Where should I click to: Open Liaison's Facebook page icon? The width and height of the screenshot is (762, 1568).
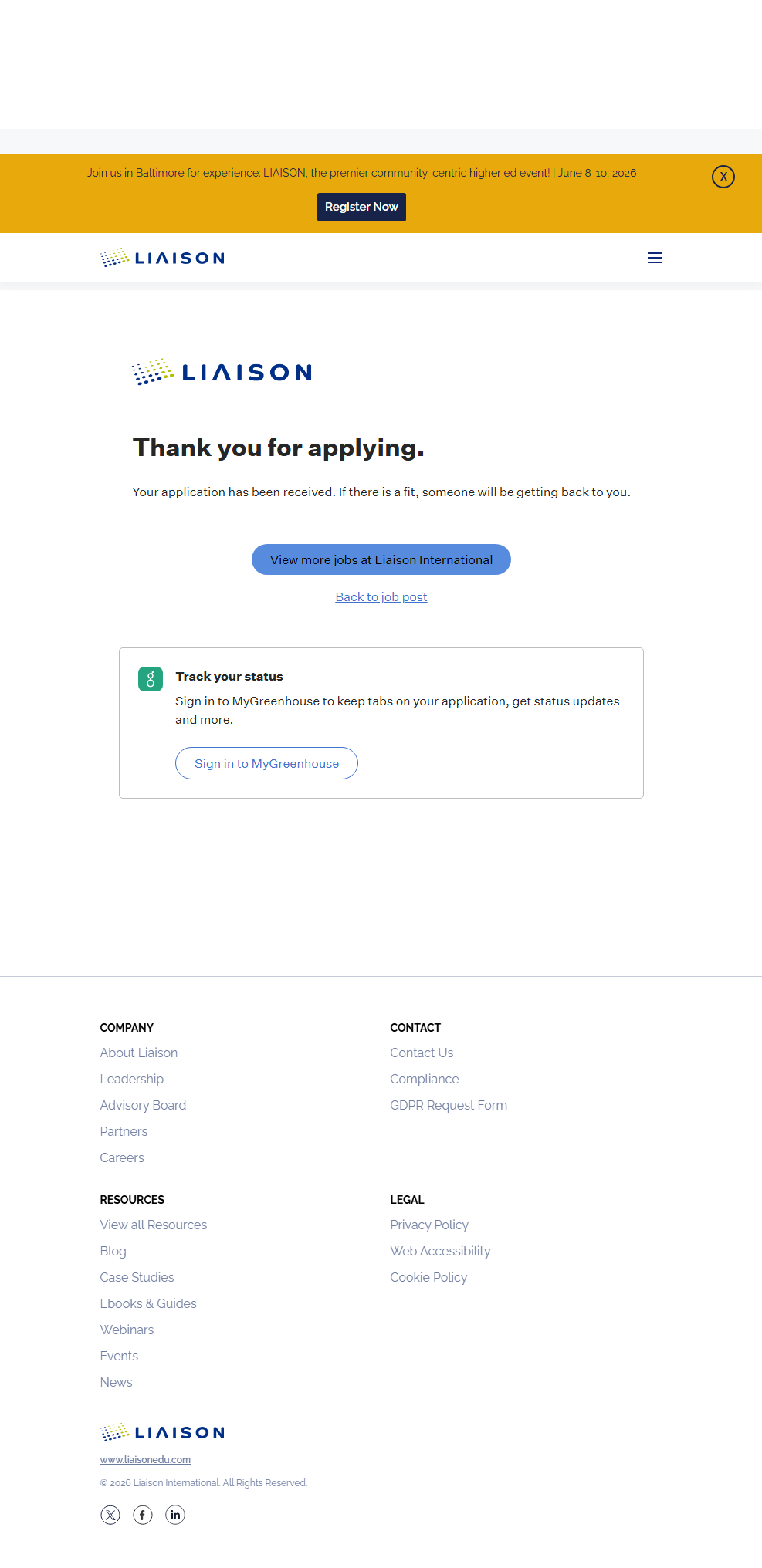pyautogui.click(x=143, y=1515)
